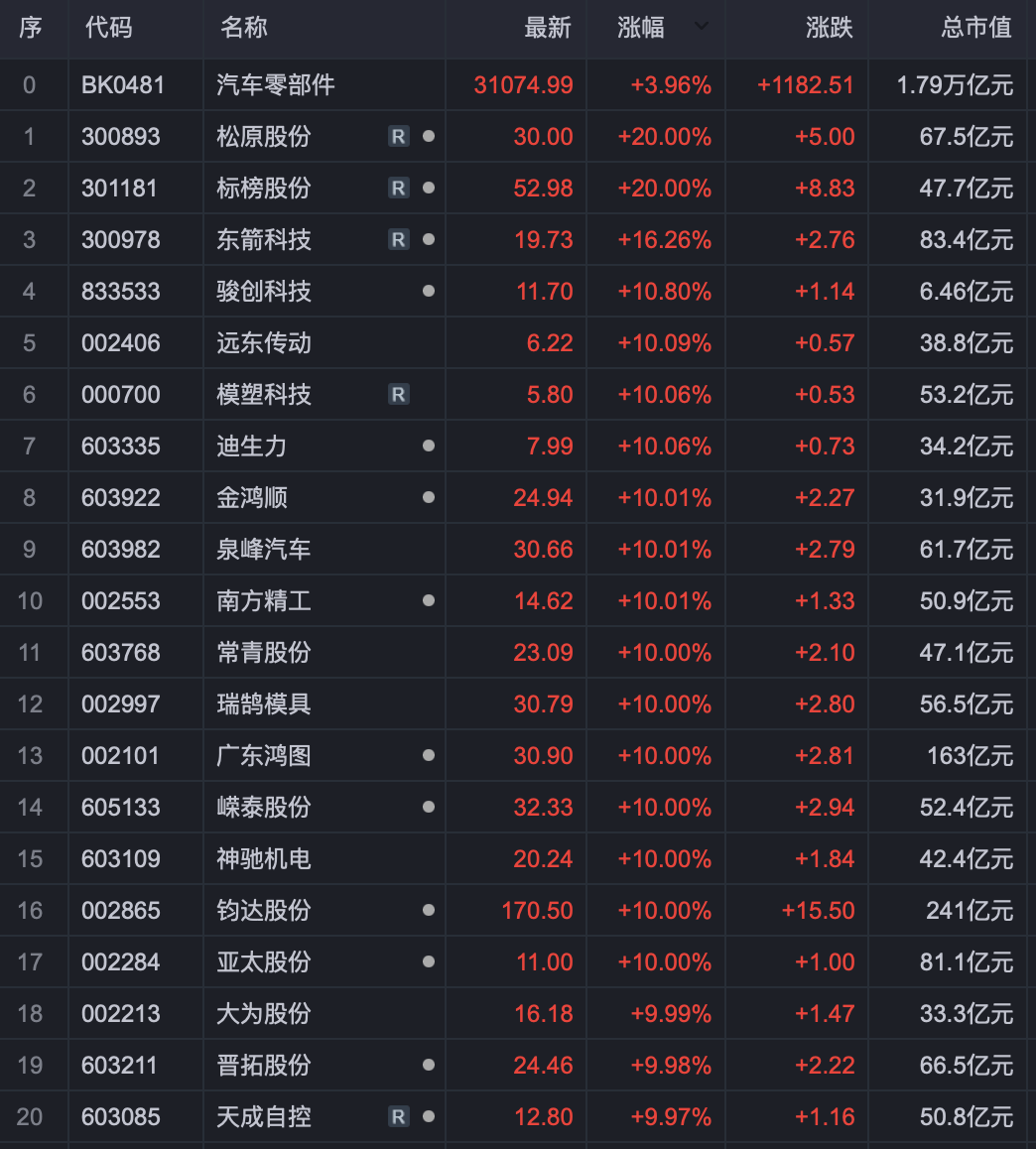The width and height of the screenshot is (1036, 1149).
Task: Click the gray dot on the 金鸿顺 row
Action: (x=429, y=498)
